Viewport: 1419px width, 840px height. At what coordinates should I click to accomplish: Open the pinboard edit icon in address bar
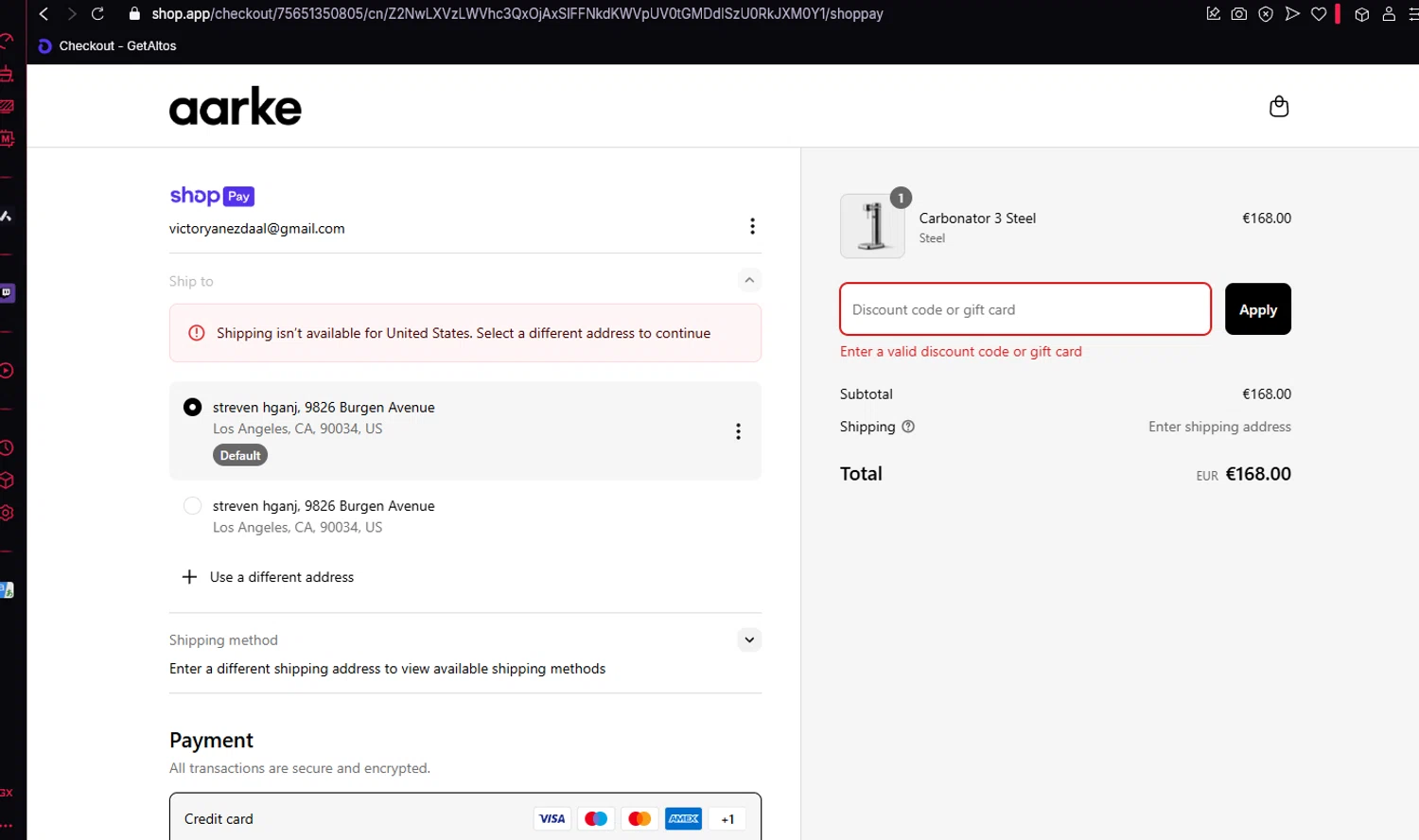(x=1213, y=14)
